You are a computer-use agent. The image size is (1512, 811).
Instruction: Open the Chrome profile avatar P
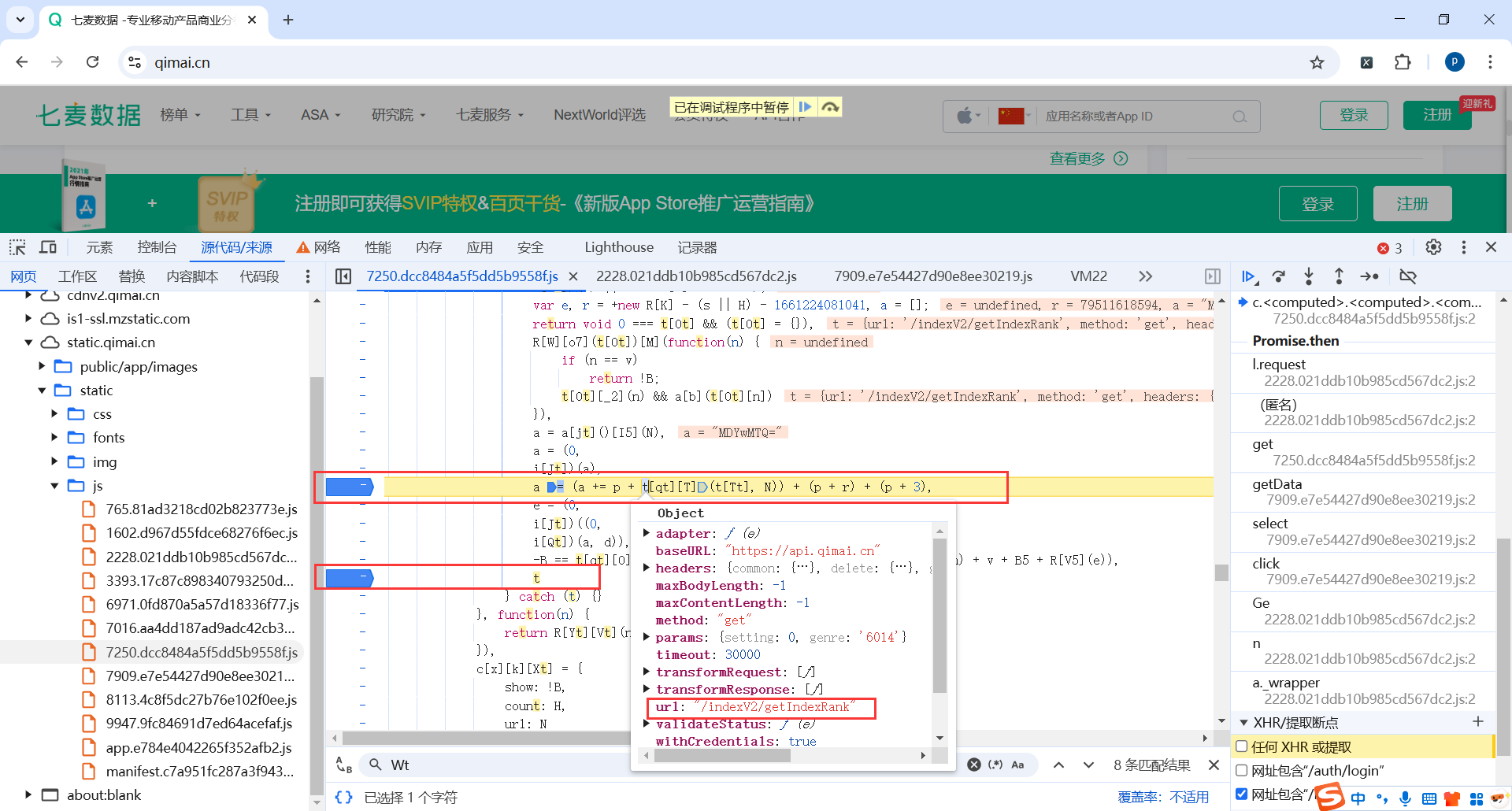[x=1455, y=62]
